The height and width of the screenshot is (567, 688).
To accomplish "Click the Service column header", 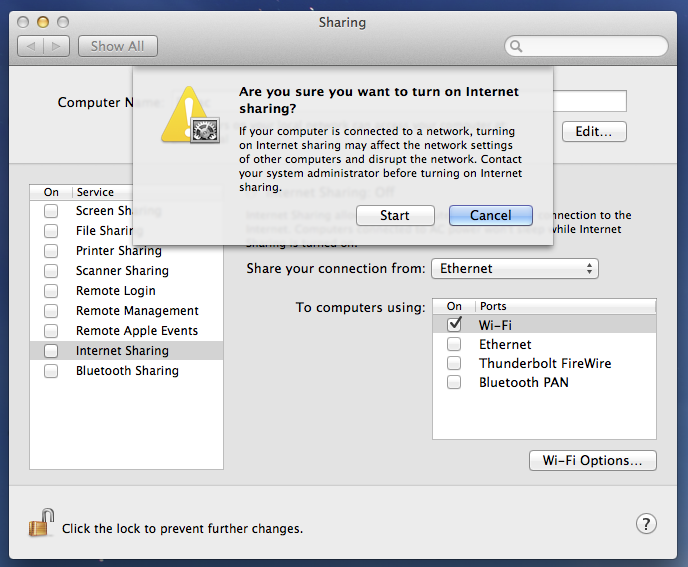I will [102, 192].
